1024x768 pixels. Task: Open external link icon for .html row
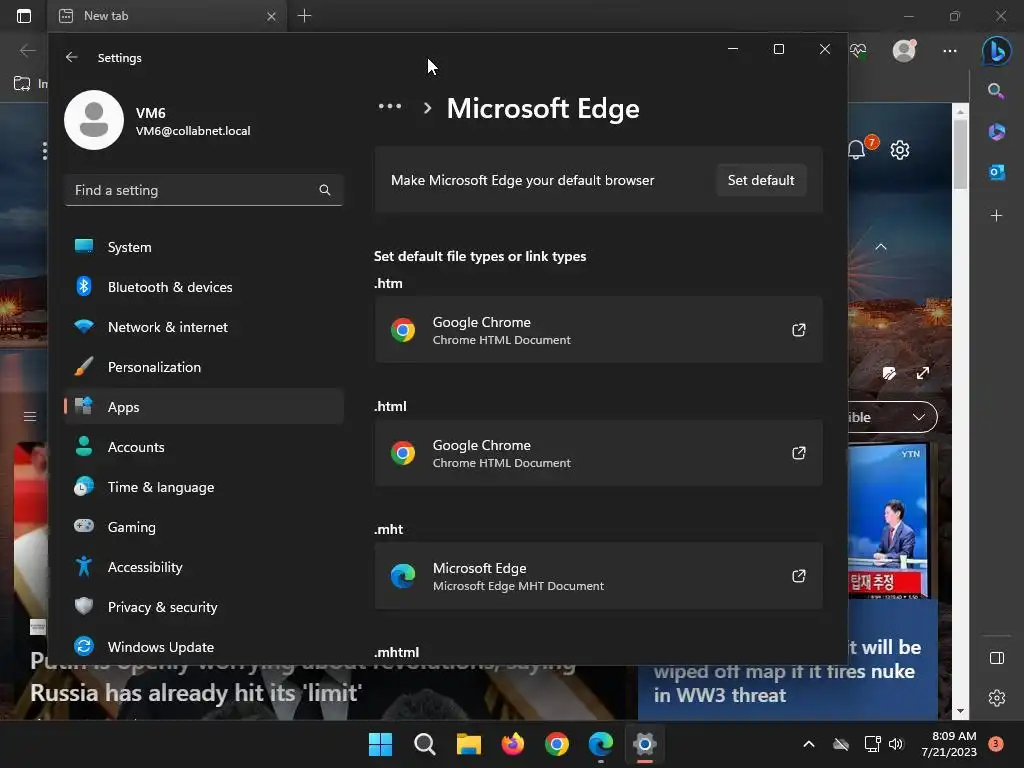(799, 453)
